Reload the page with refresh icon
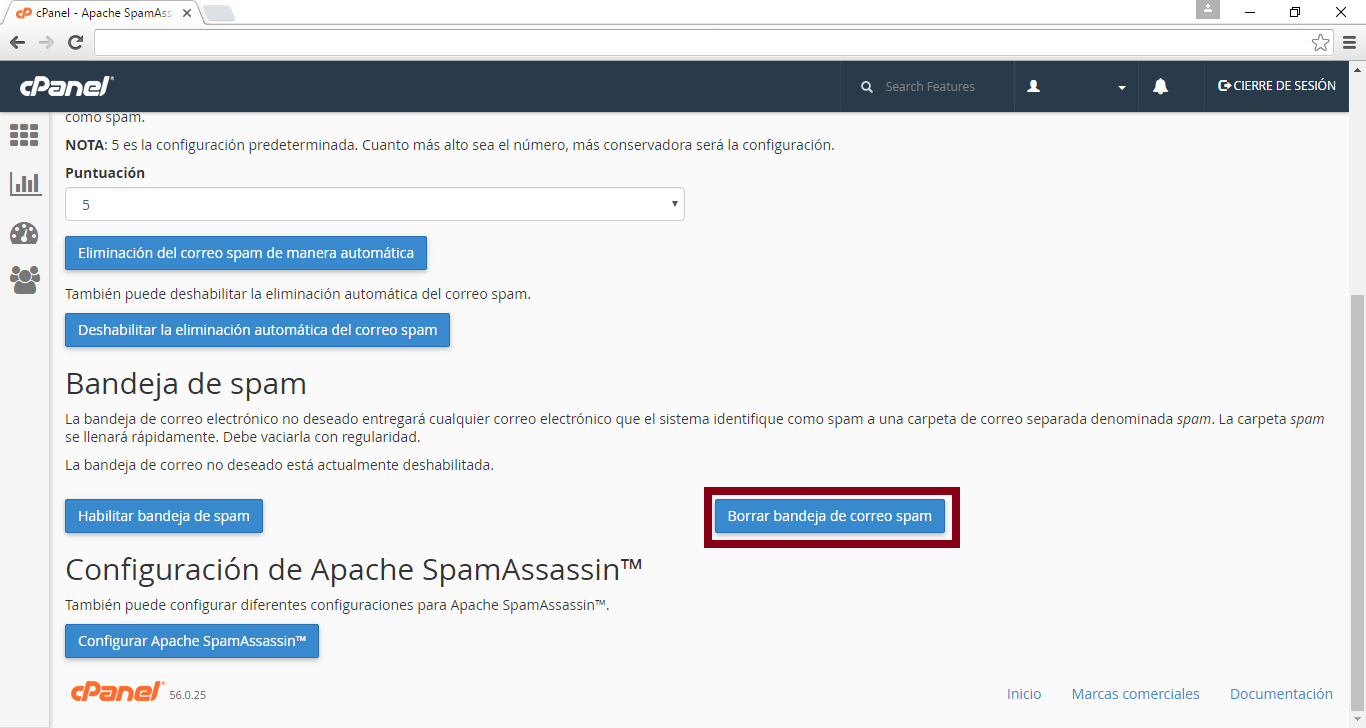Viewport: 1366px width, 728px height. (75, 42)
